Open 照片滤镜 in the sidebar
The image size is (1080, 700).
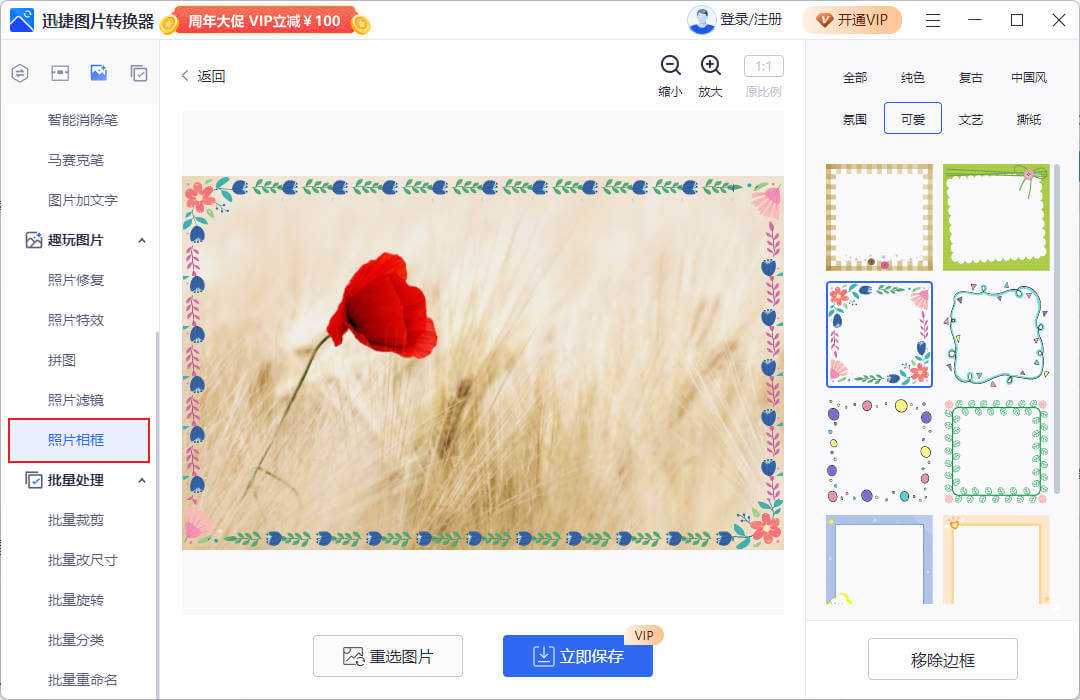(x=76, y=400)
